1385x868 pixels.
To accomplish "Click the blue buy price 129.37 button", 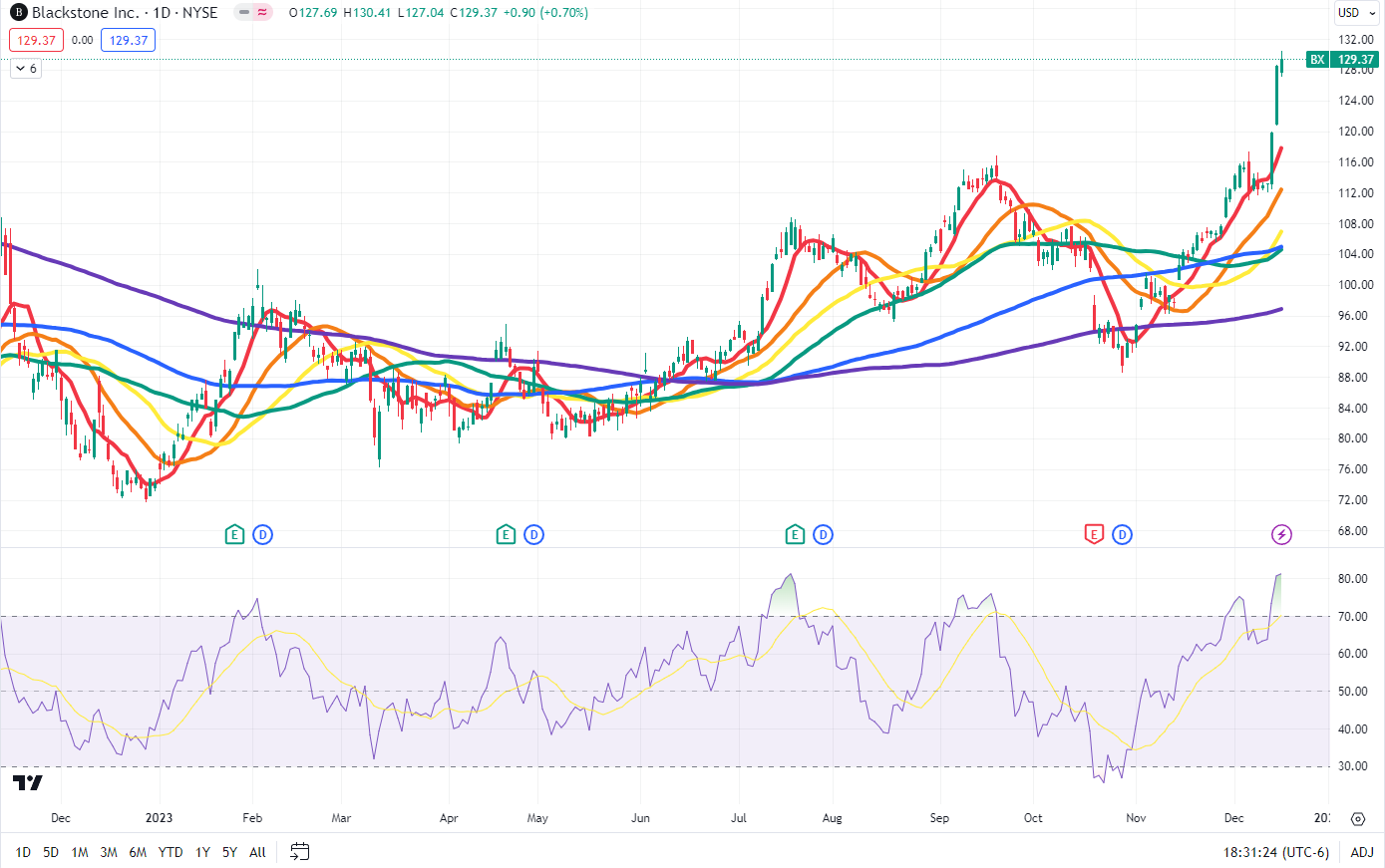I will [129, 41].
